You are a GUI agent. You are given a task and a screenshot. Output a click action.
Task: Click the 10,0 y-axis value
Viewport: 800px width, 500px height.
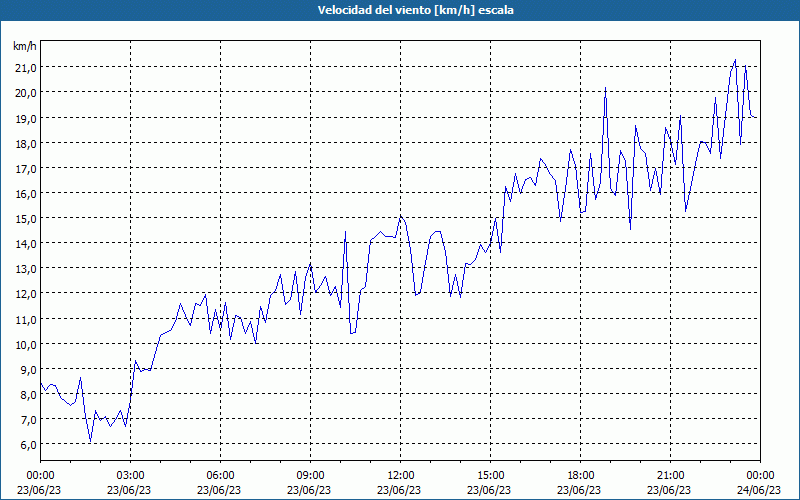coord(25,344)
